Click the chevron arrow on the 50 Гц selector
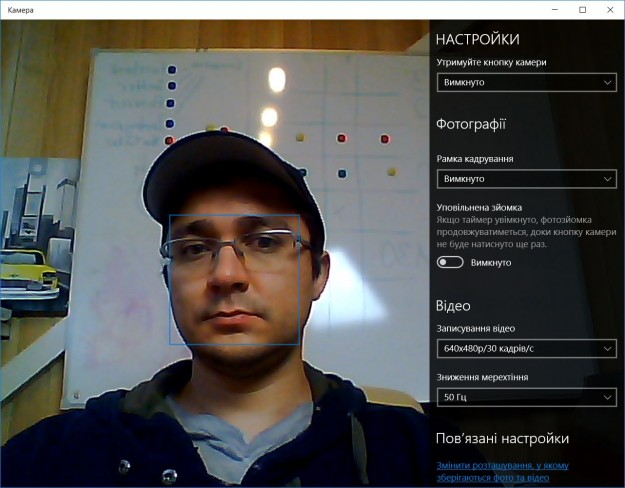Image resolution: width=625 pixels, height=488 pixels. [x=606, y=397]
